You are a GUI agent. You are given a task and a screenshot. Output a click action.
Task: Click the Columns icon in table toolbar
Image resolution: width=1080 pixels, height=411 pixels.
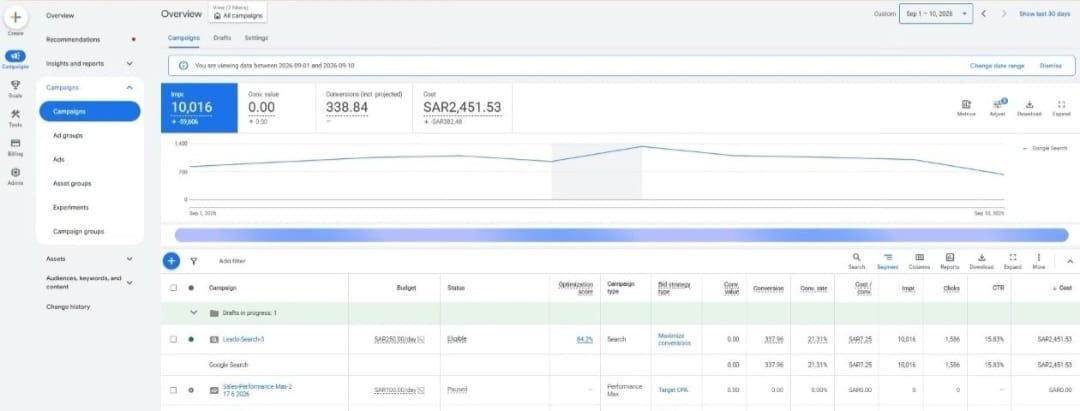point(920,257)
